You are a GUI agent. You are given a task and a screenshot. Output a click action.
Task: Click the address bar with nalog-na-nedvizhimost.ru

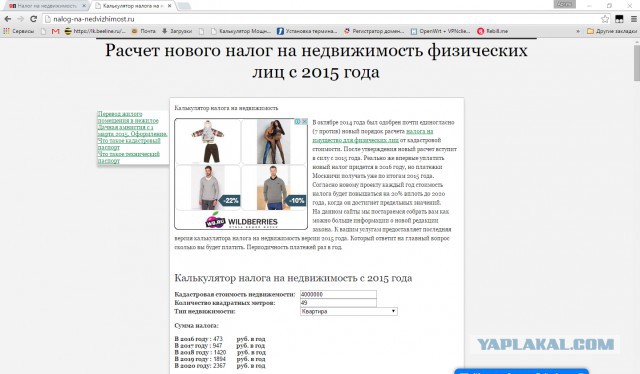tap(324, 19)
